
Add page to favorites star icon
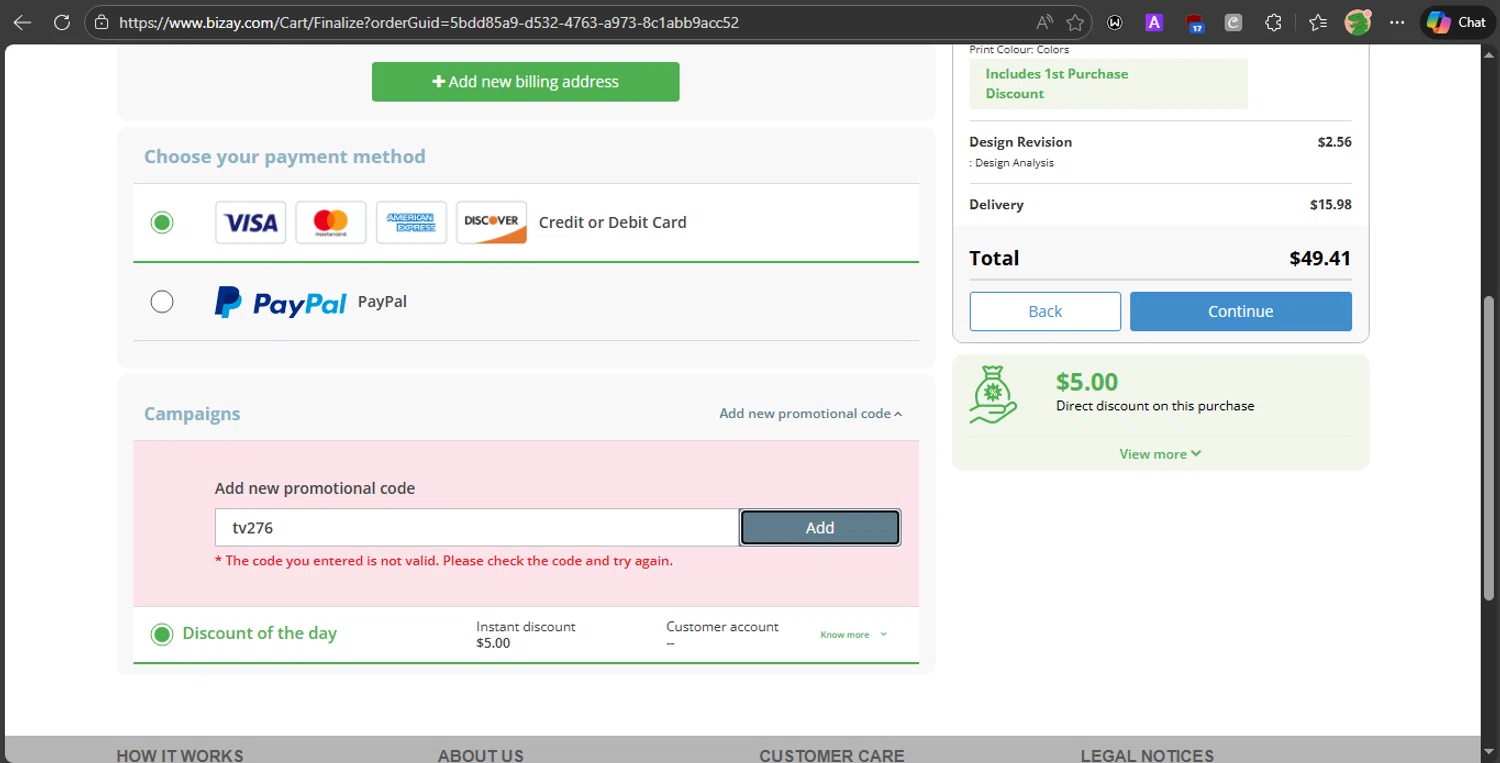pyautogui.click(x=1076, y=22)
